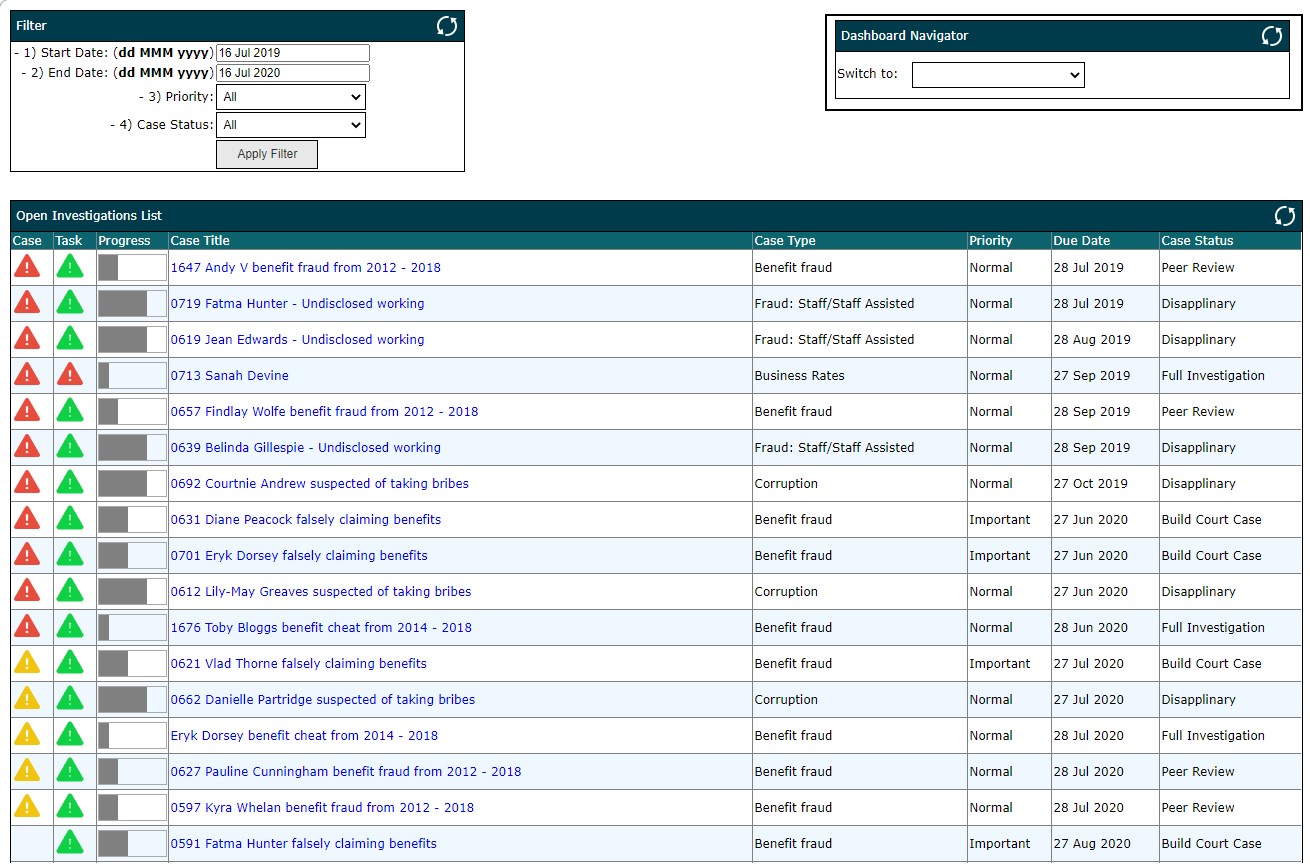Open case 0631 Diane Peacock falsely claiming benefits
Viewport: 1310px width, 866px height.
pos(306,520)
